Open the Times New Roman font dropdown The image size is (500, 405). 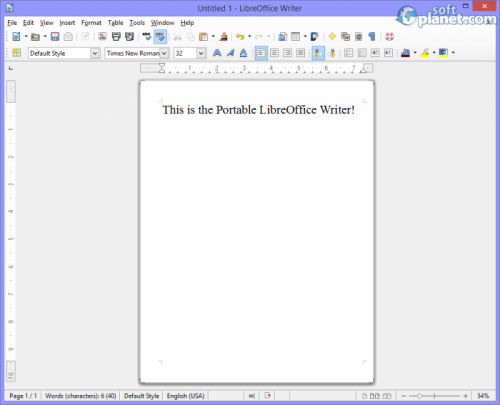click(164, 53)
